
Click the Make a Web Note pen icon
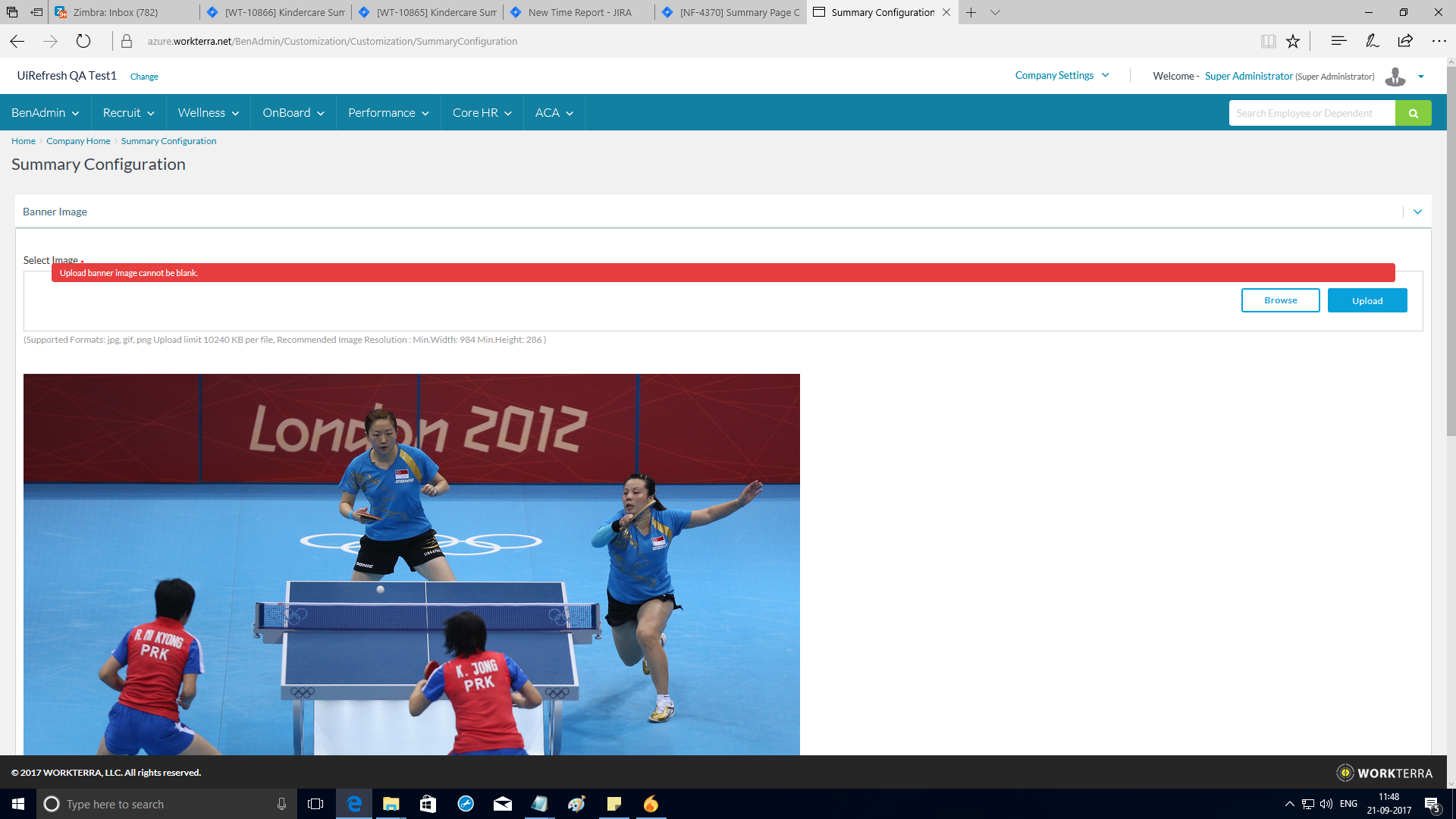click(1372, 41)
